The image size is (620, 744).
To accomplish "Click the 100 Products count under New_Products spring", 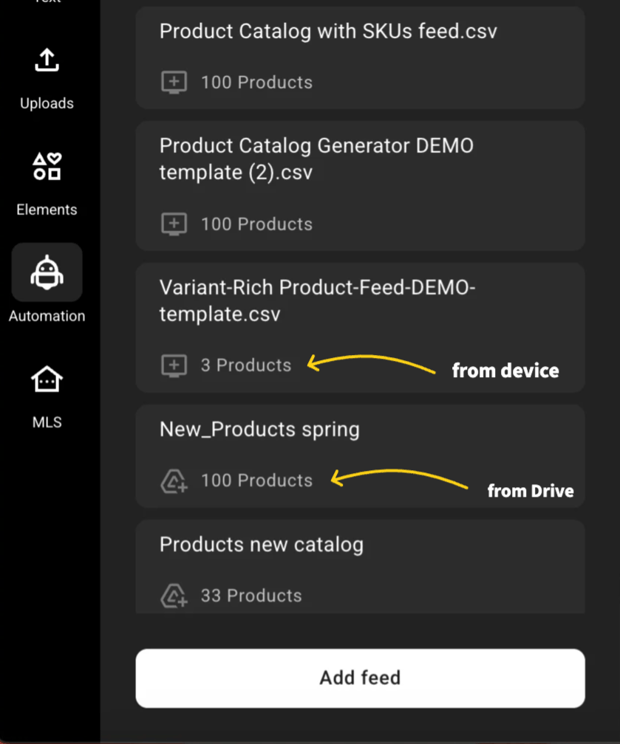I will (x=256, y=481).
